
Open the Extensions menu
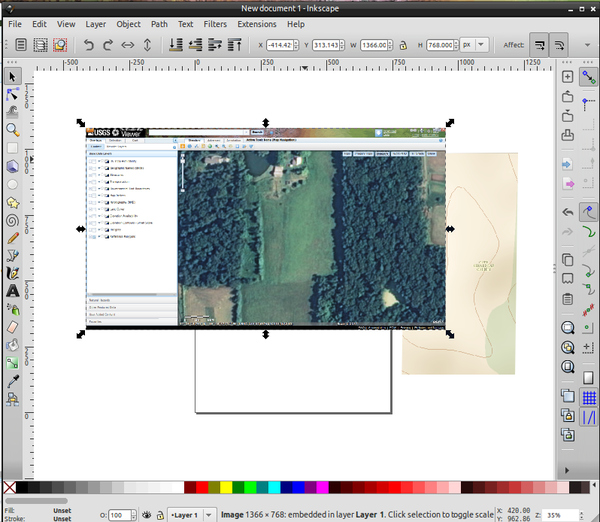pos(256,23)
